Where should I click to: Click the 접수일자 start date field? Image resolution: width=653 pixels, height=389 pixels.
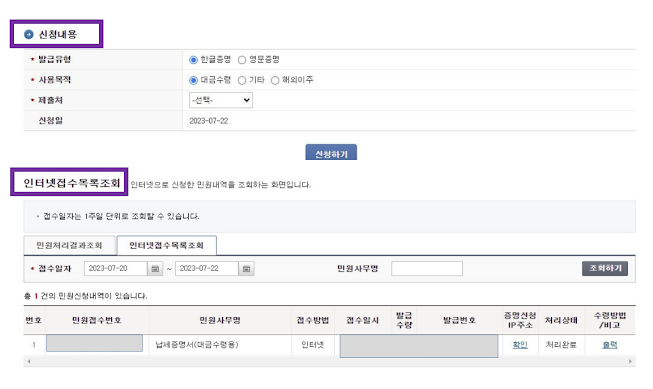(116, 269)
